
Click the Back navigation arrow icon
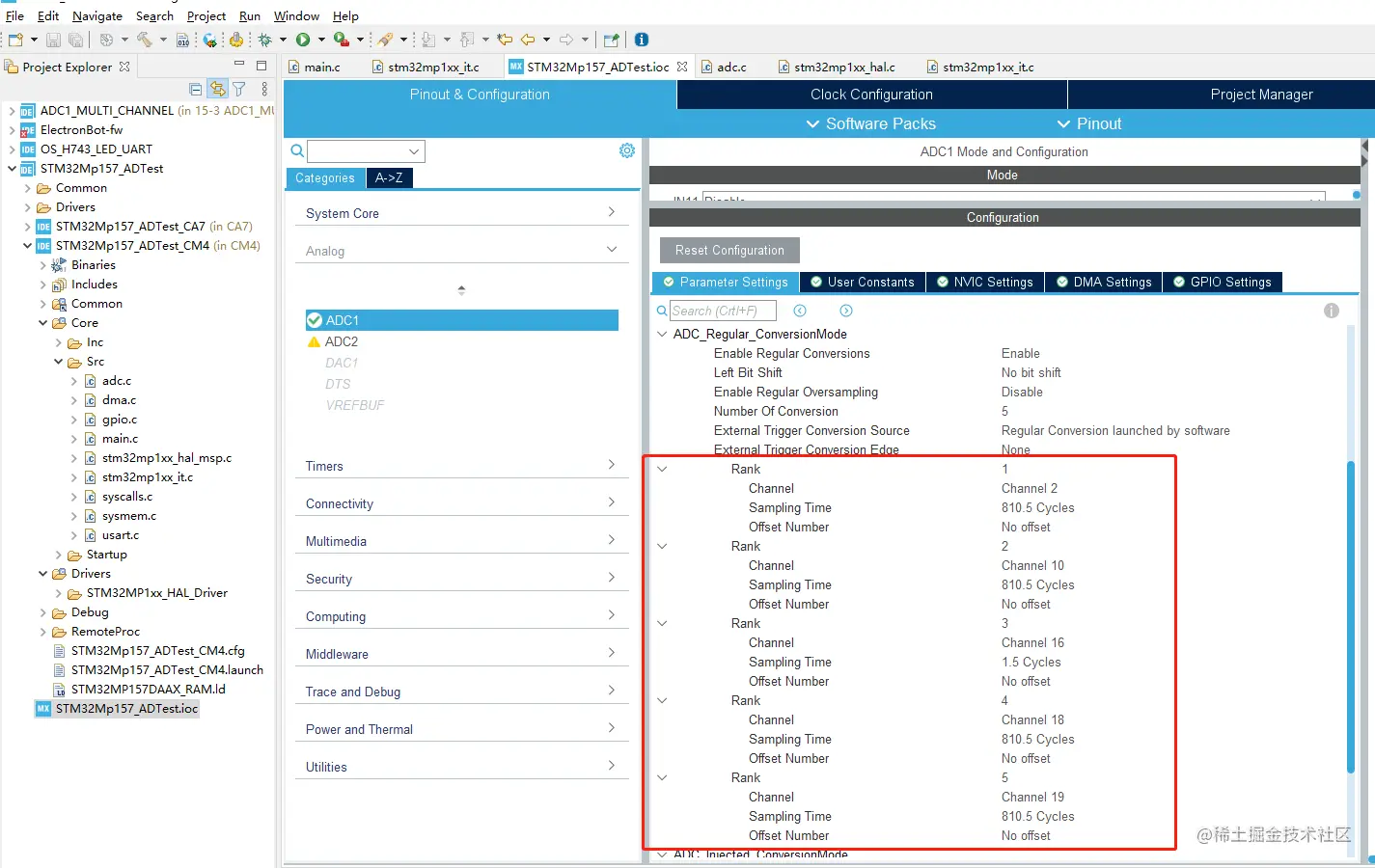coord(528,40)
